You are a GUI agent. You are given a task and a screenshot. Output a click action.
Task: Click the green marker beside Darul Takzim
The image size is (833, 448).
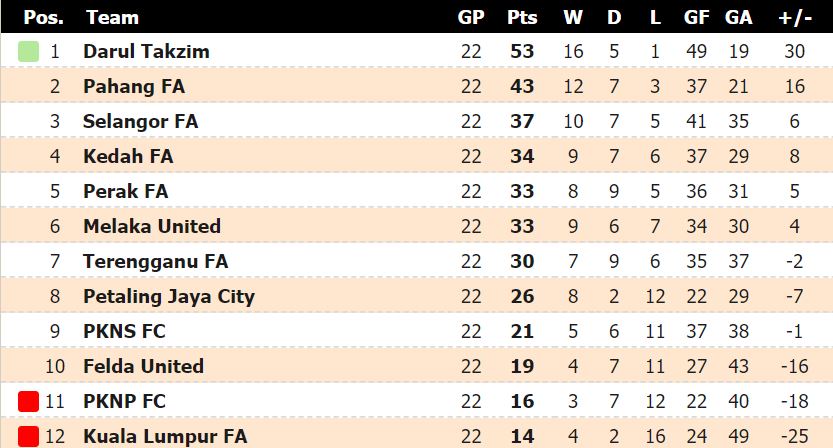(x=28, y=51)
